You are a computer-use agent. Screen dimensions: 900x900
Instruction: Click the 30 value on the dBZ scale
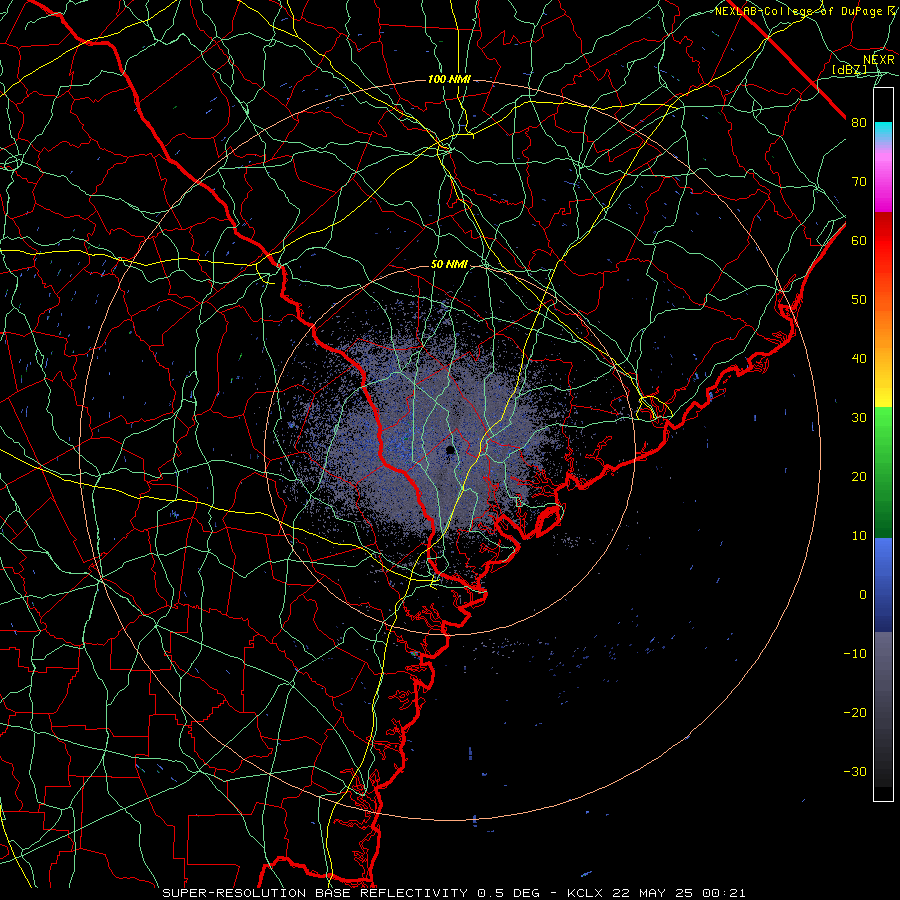(x=859, y=418)
